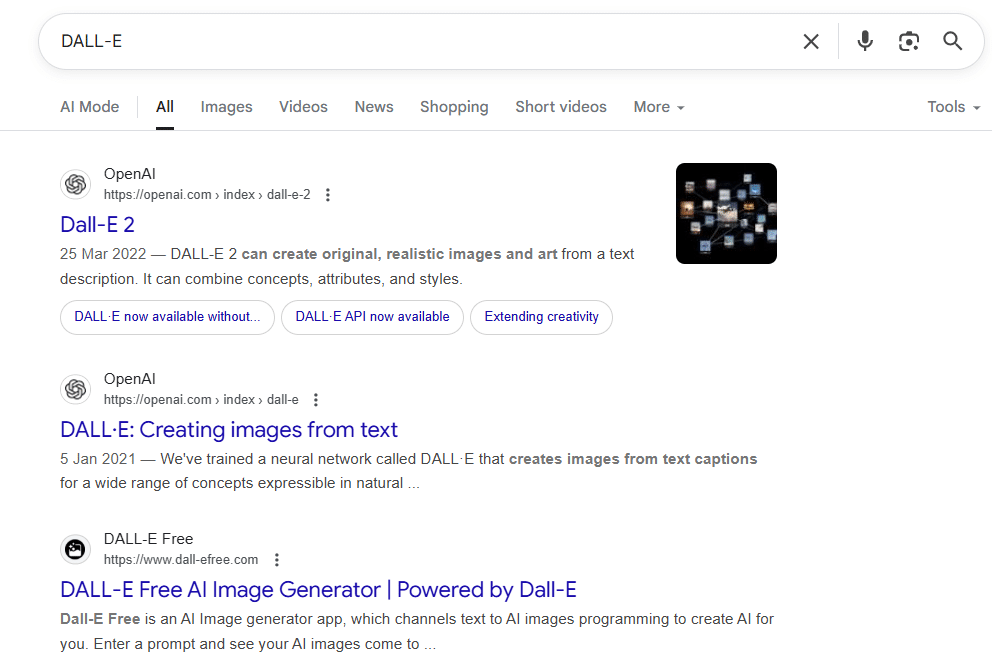Switch to AI Mode tab

[x=90, y=107]
